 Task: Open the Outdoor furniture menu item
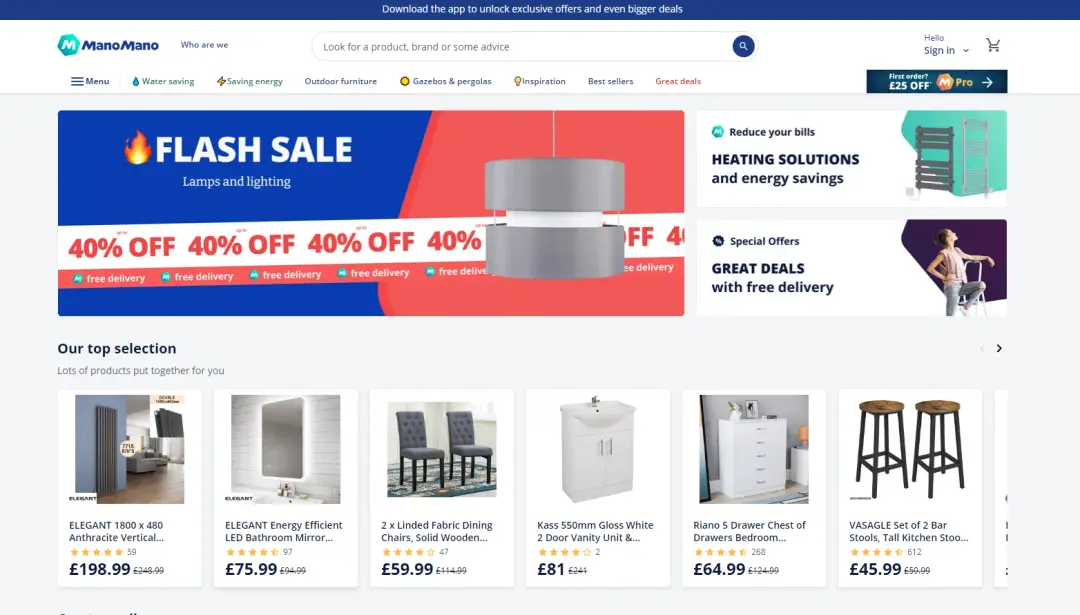point(341,81)
